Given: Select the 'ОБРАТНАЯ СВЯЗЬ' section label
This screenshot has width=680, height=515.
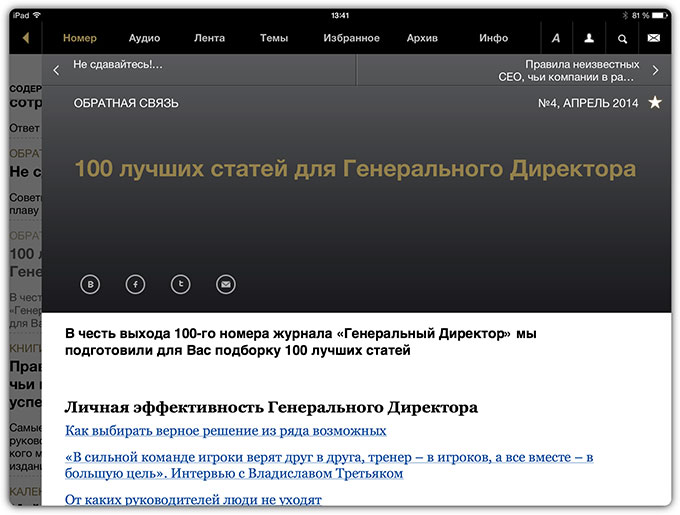Looking at the screenshot, I should pos(126,103).
